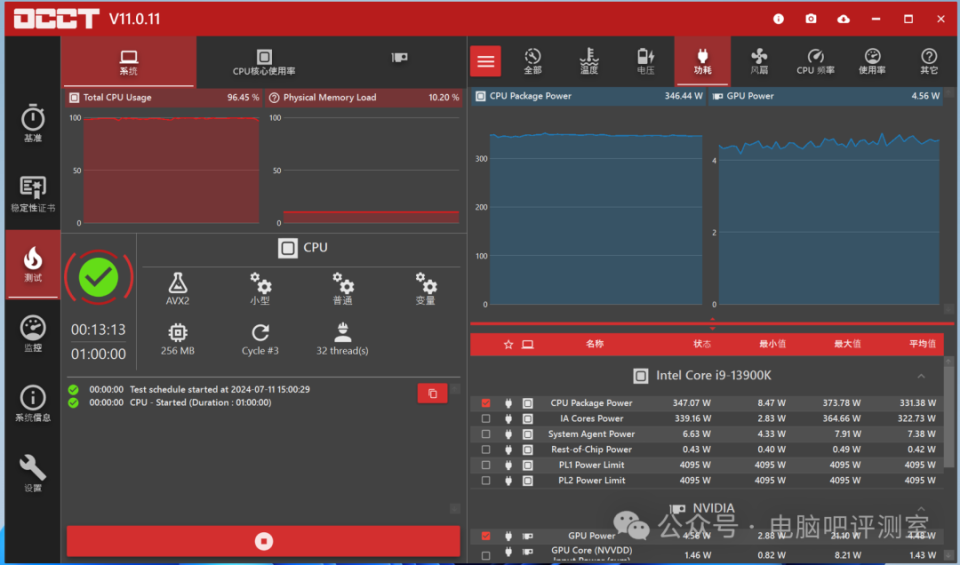960x565 pixels.
Task: Show Power (功耗) sensors tab
Action: [x=702, y=61]
